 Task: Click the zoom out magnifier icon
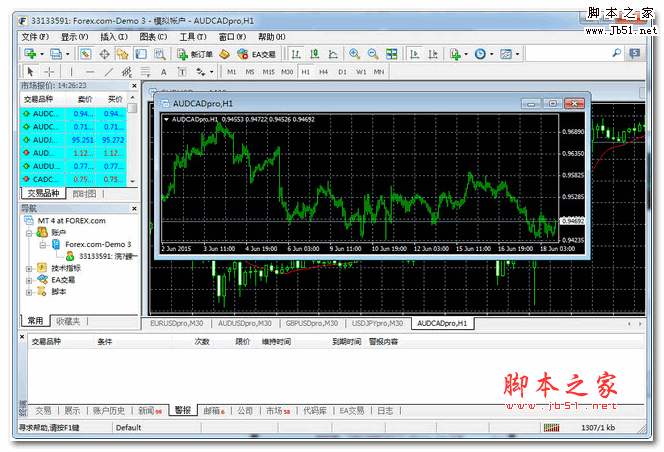coord(373,54)
